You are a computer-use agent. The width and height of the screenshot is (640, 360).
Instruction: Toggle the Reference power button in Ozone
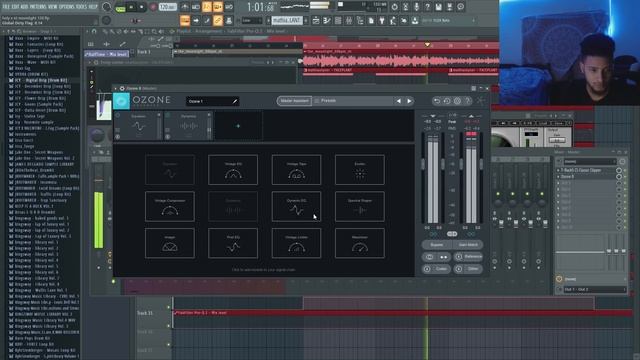pyautogui.click(x=459, y=257)
